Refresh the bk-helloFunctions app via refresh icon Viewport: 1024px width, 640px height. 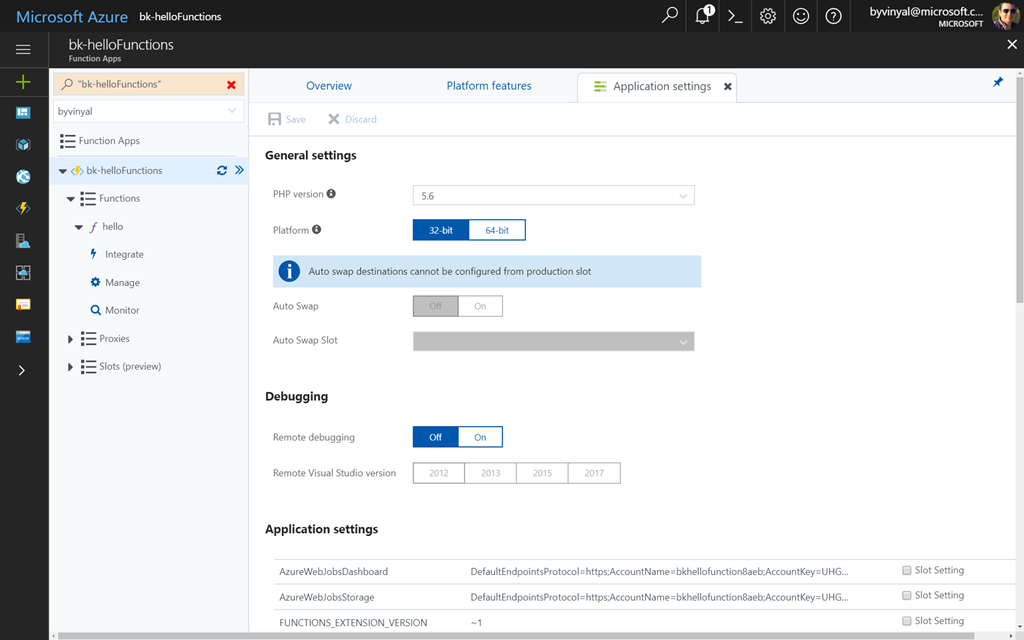222,171
